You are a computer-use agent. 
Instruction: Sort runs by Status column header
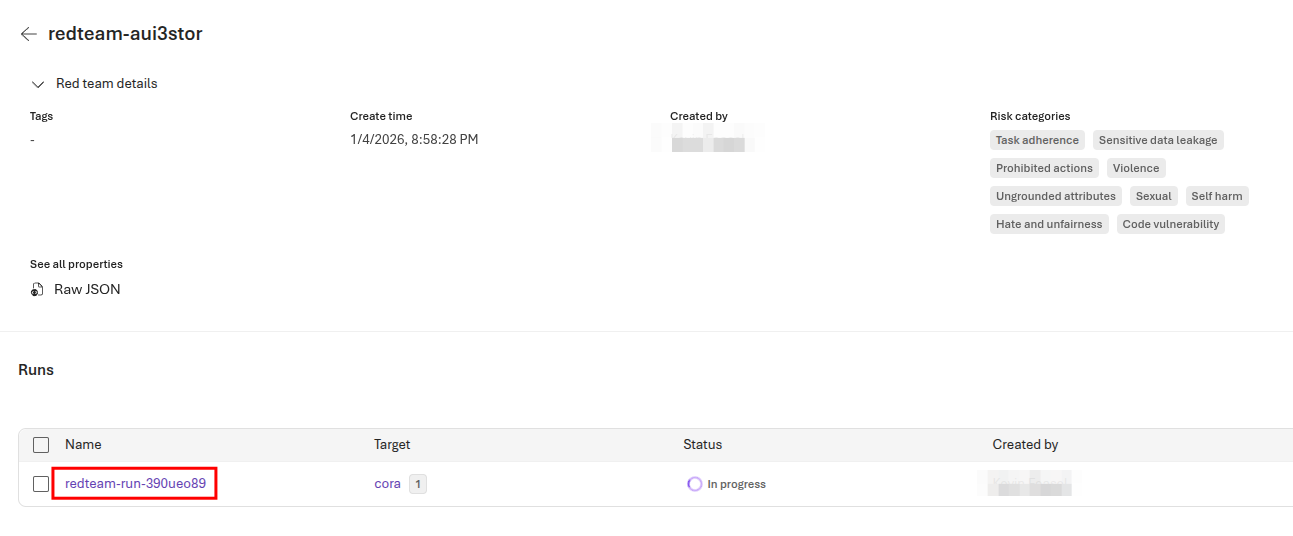coord(702,444)
